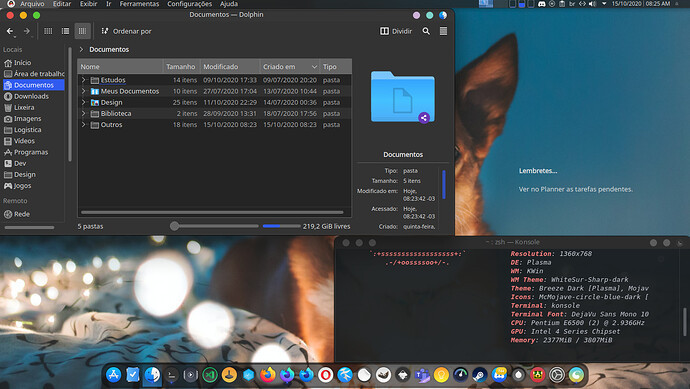Open the Ajuda menu

pyautogui.click(x=229, y=4)
